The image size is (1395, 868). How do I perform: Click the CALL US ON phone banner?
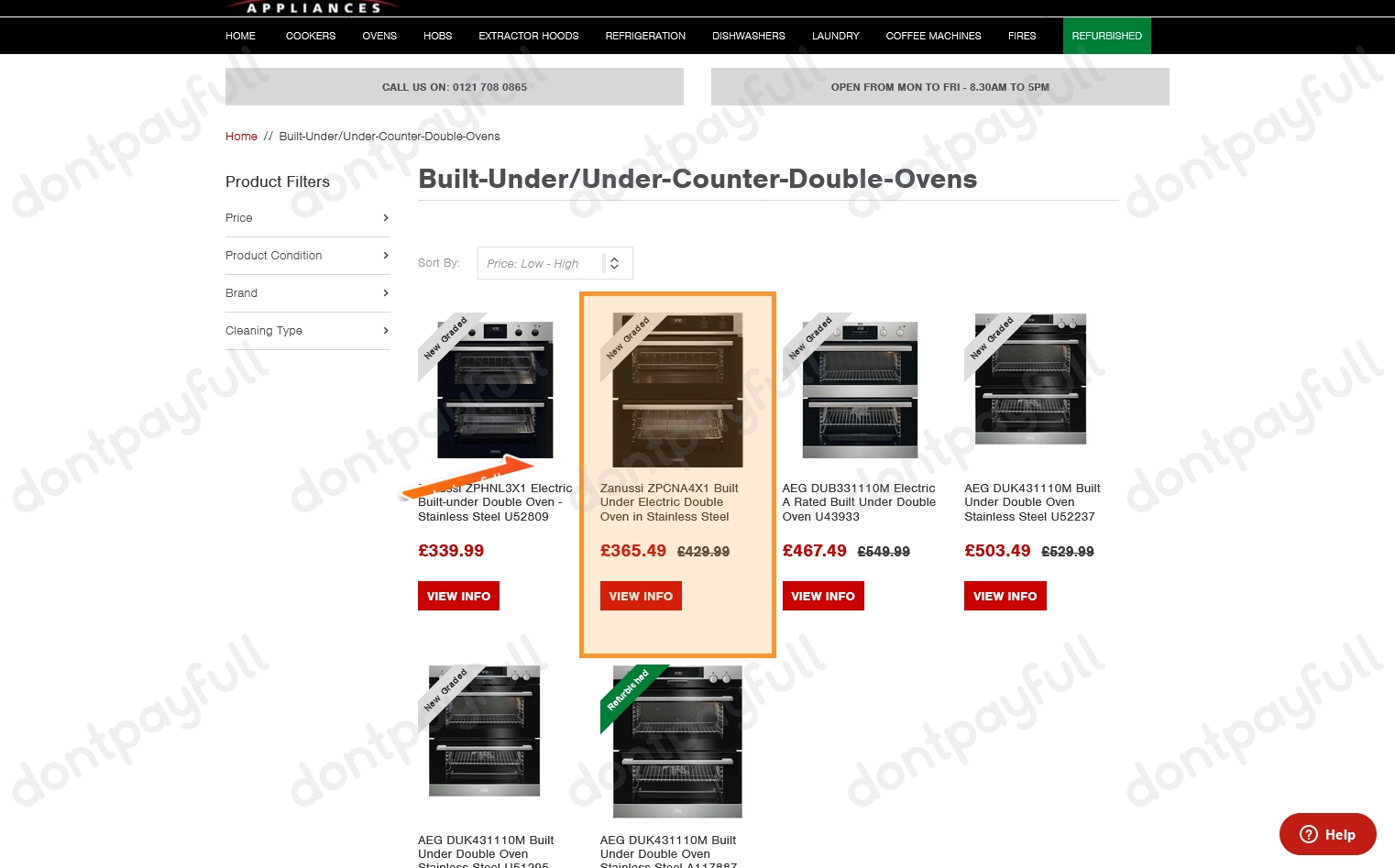click(454, 86)
